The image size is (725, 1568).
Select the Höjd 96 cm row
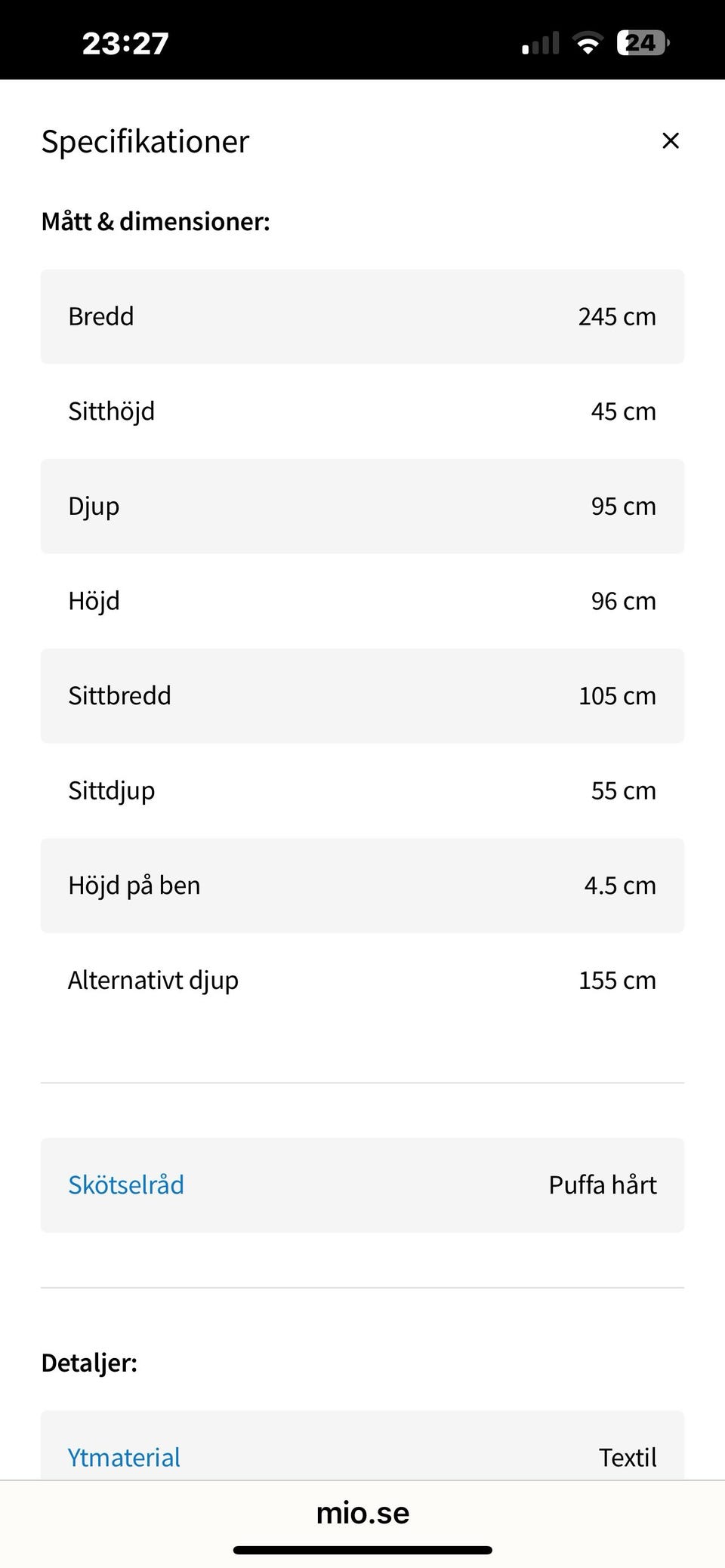pyautogui.click(x=362, y=601)
